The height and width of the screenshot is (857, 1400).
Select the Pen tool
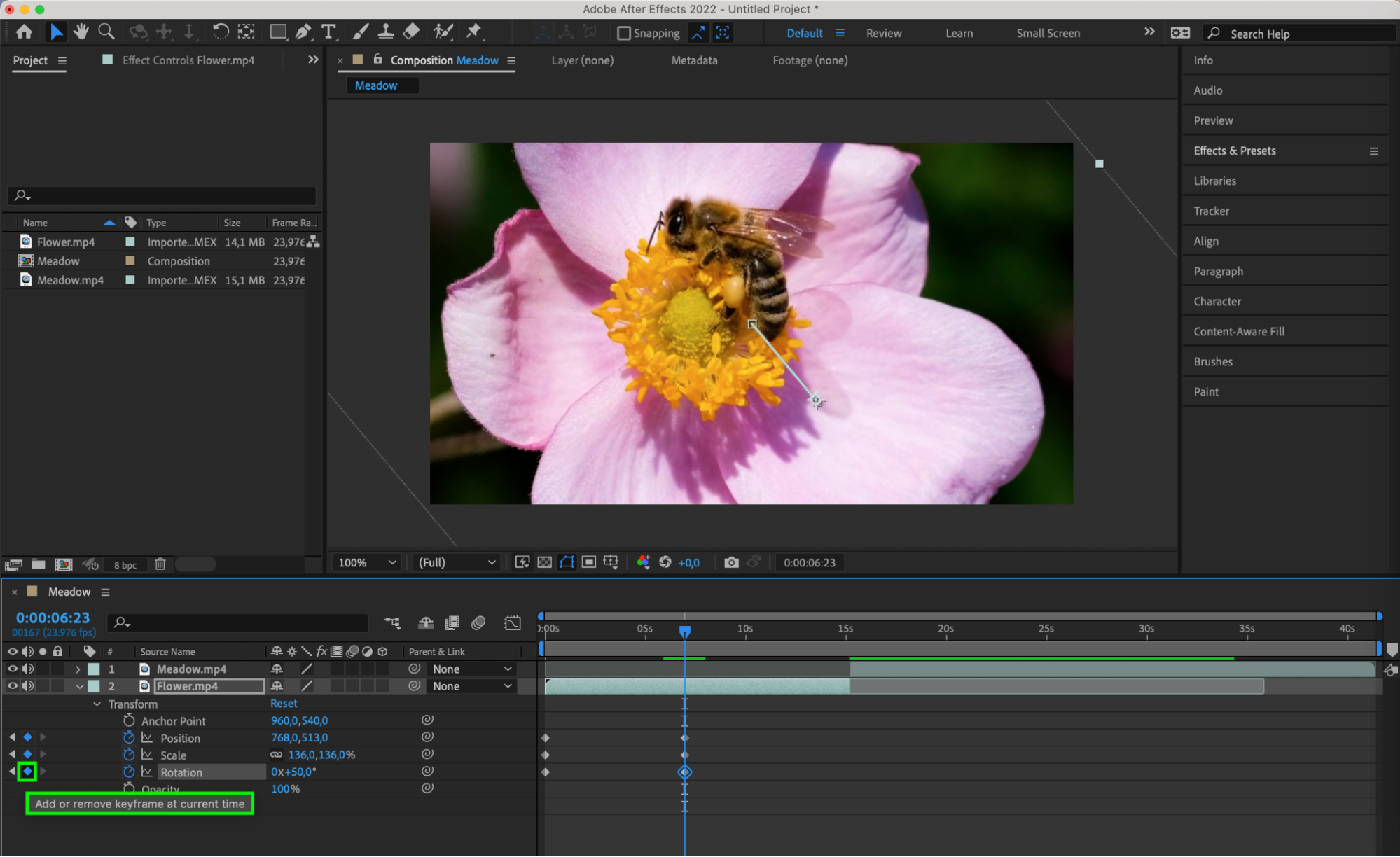pos(303,32)
